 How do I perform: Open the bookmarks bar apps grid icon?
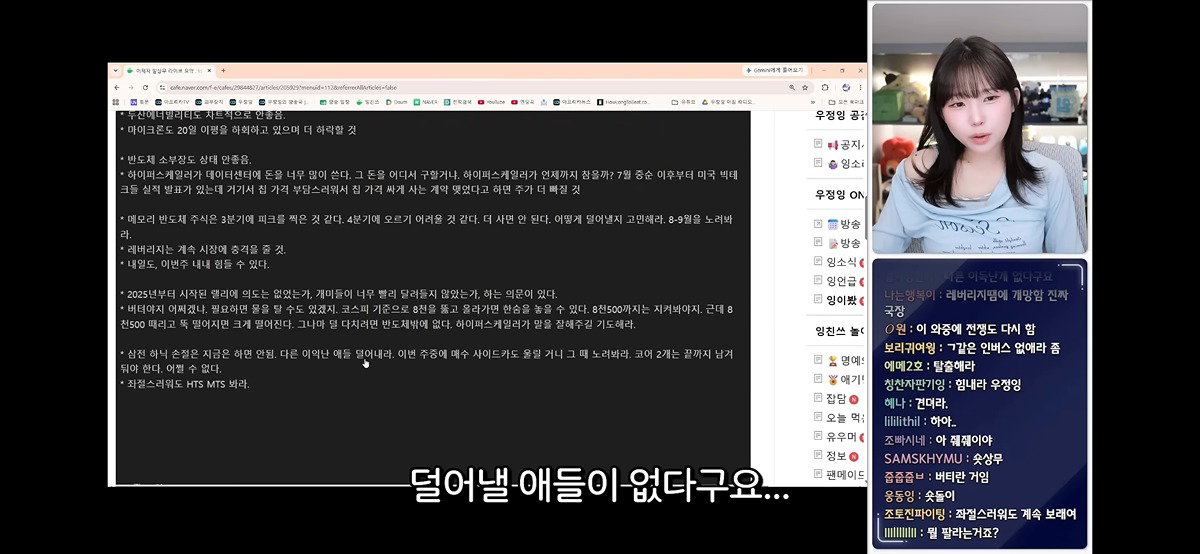(116, 102)
